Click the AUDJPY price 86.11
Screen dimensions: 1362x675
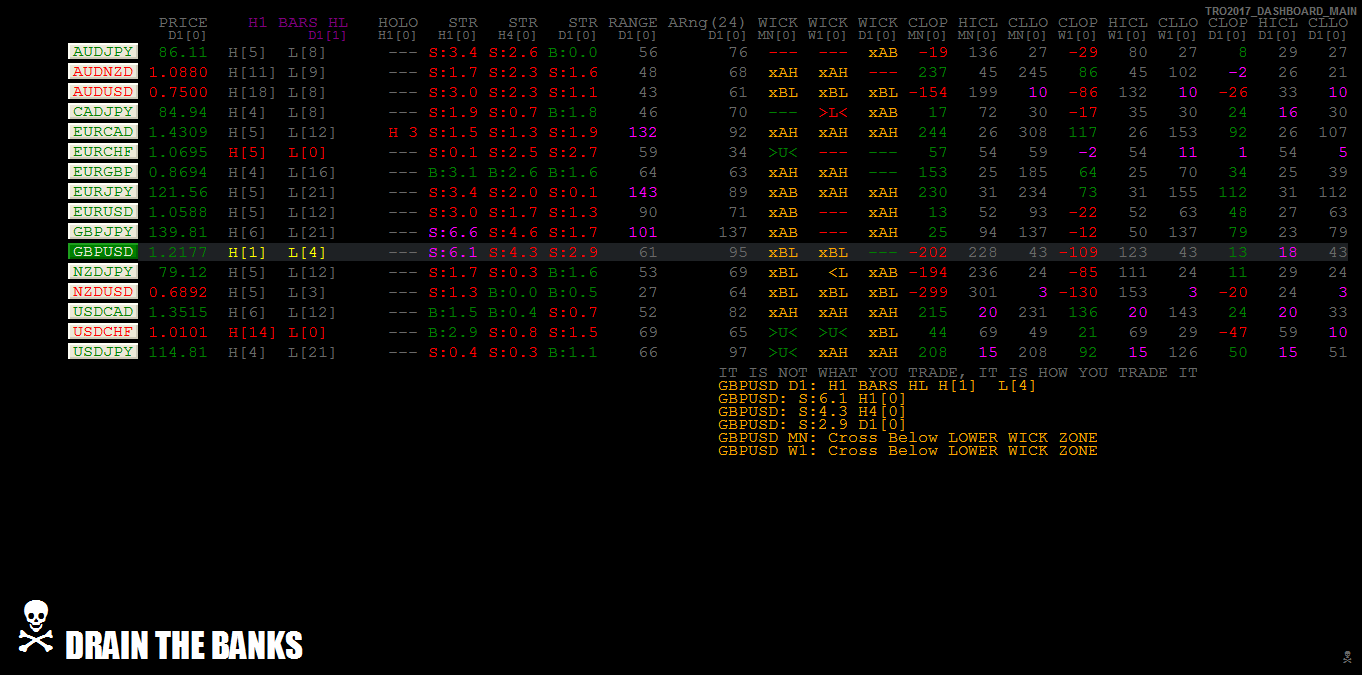pos(183,52)
